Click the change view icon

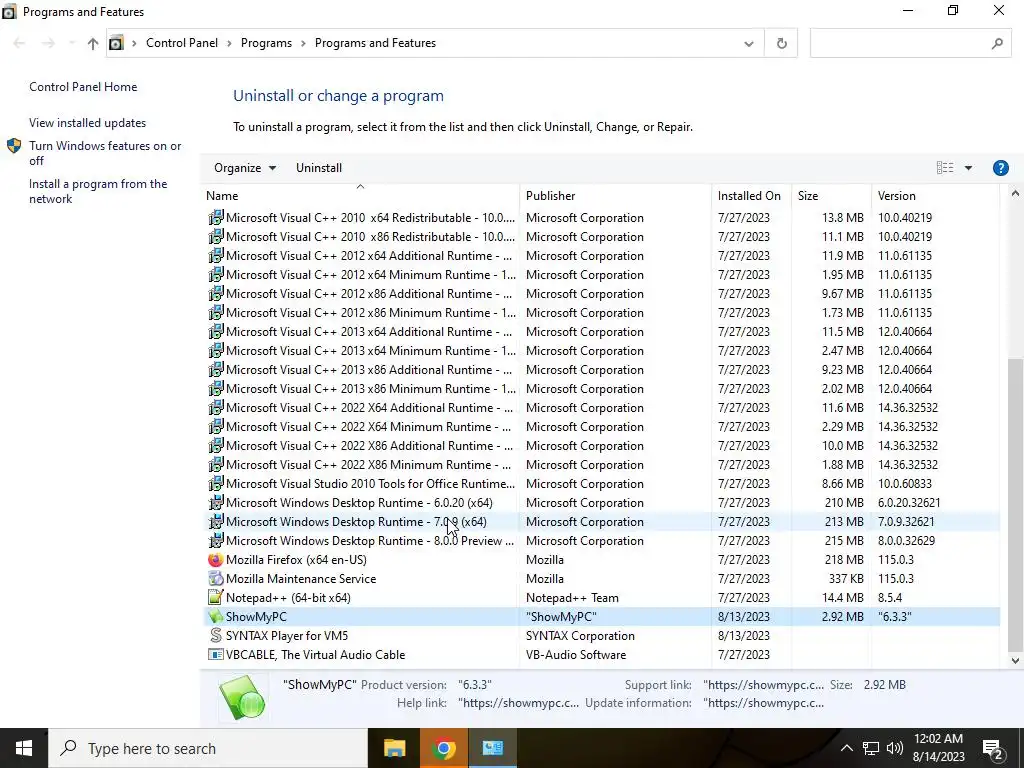tap(945, 168)
